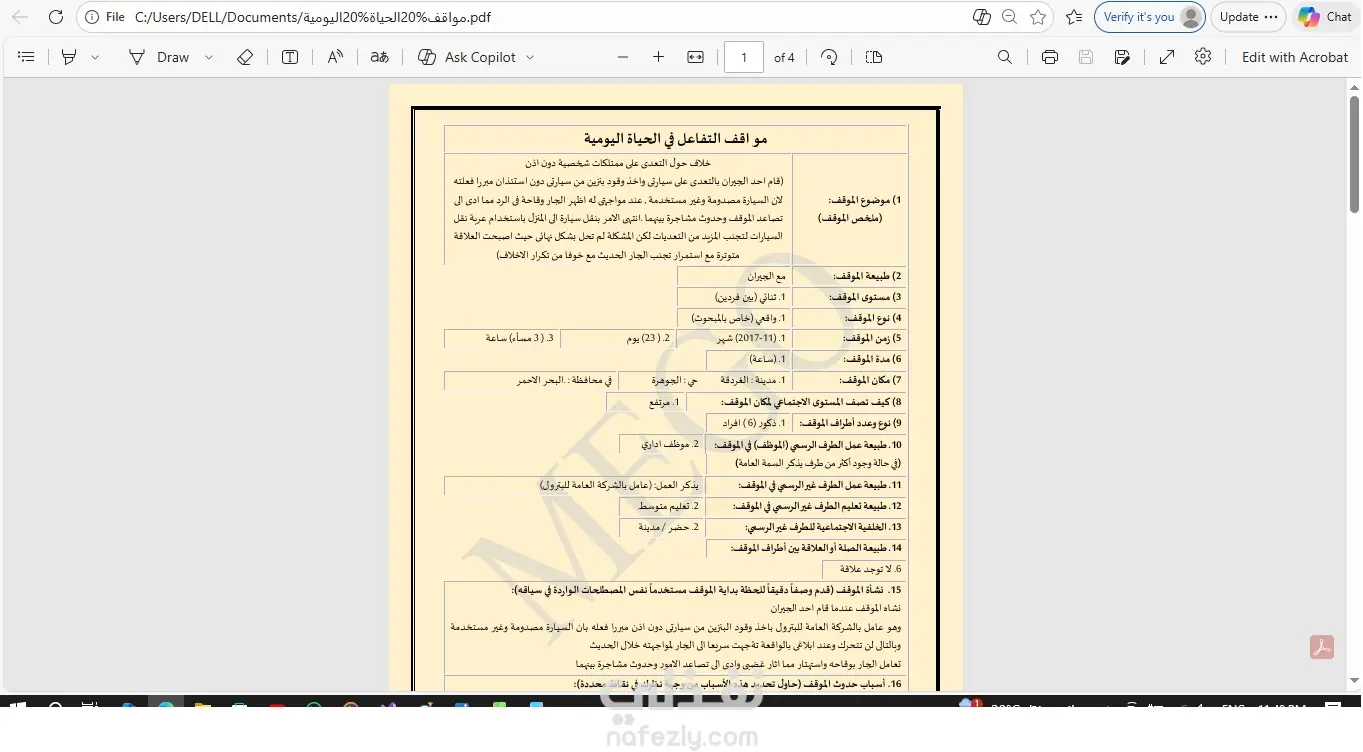Click the browser Update button
This screenshot has width=1363, height=752.
(x=1248, y=17)
